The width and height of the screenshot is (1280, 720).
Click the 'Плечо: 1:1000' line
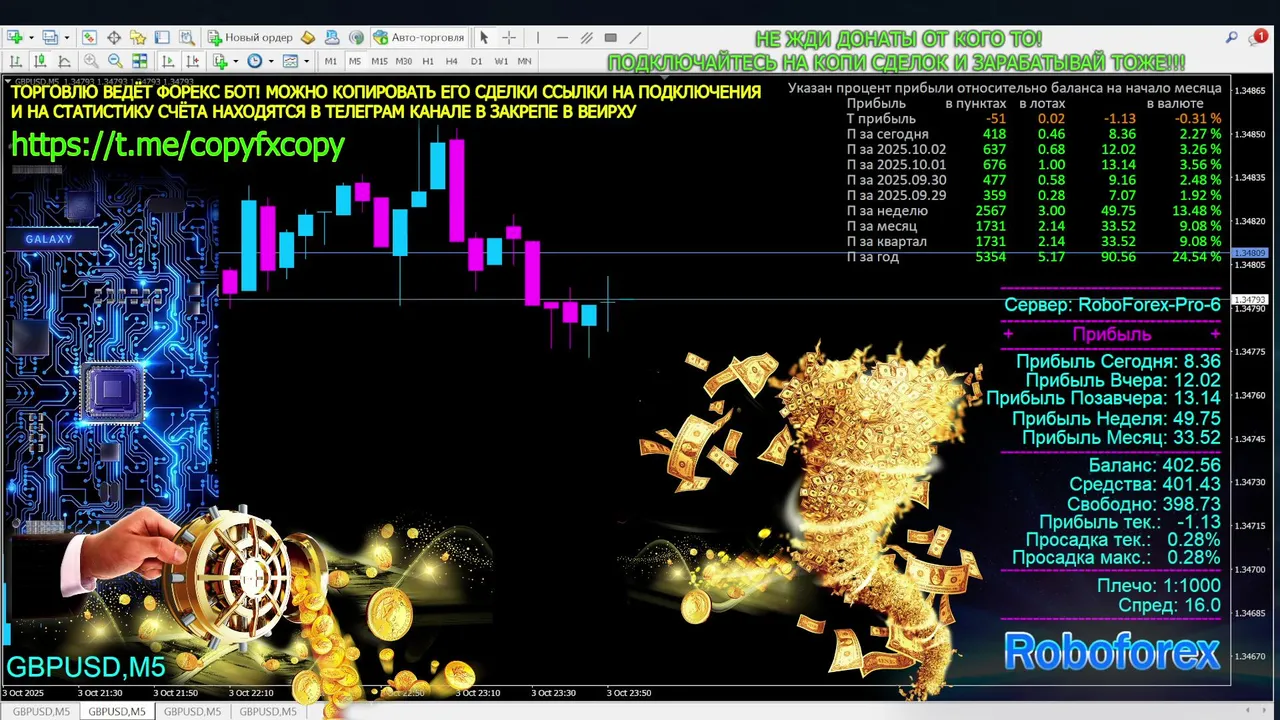pos(1159,586)
